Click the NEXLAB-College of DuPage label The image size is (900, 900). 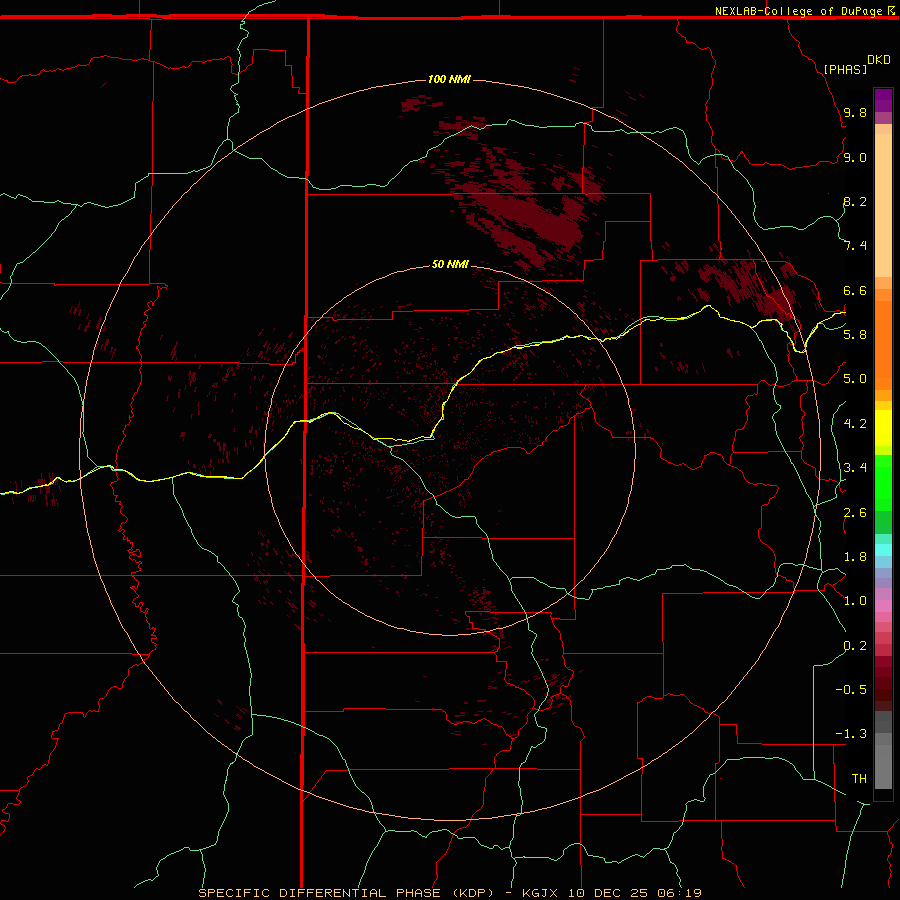[x=799, y=11]
